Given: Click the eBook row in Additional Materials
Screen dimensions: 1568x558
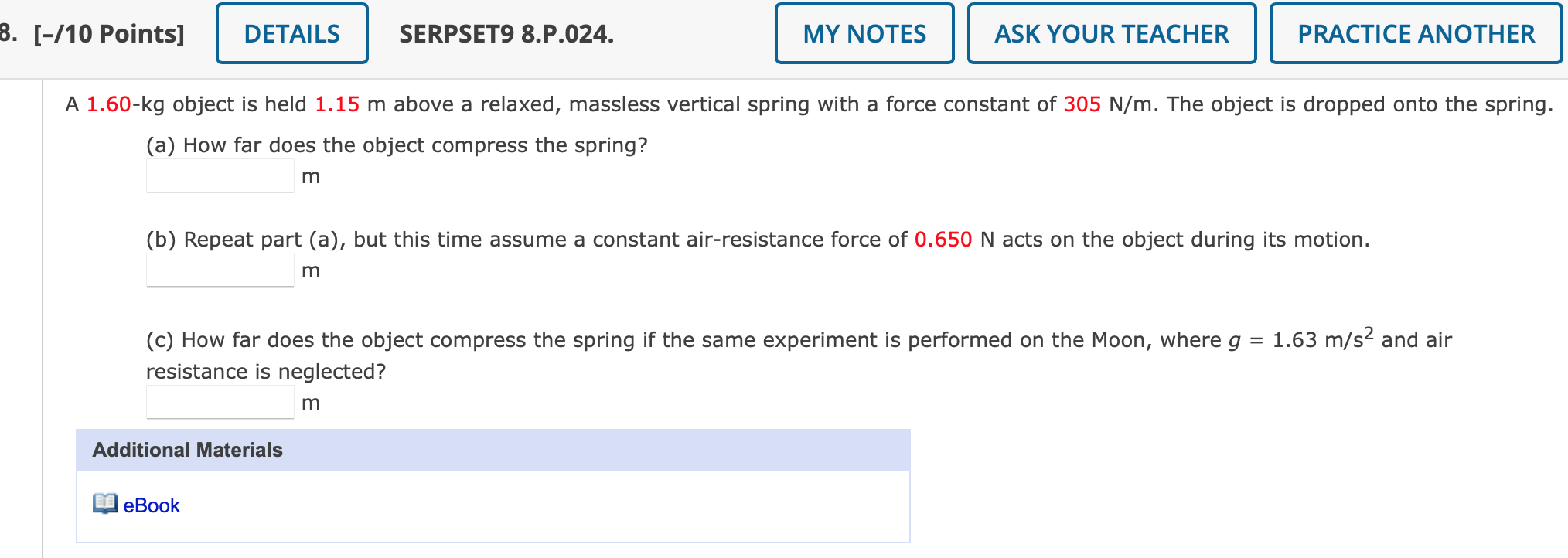Looking at the screenshot, I should pyautogui.click(x=493, y=505).
